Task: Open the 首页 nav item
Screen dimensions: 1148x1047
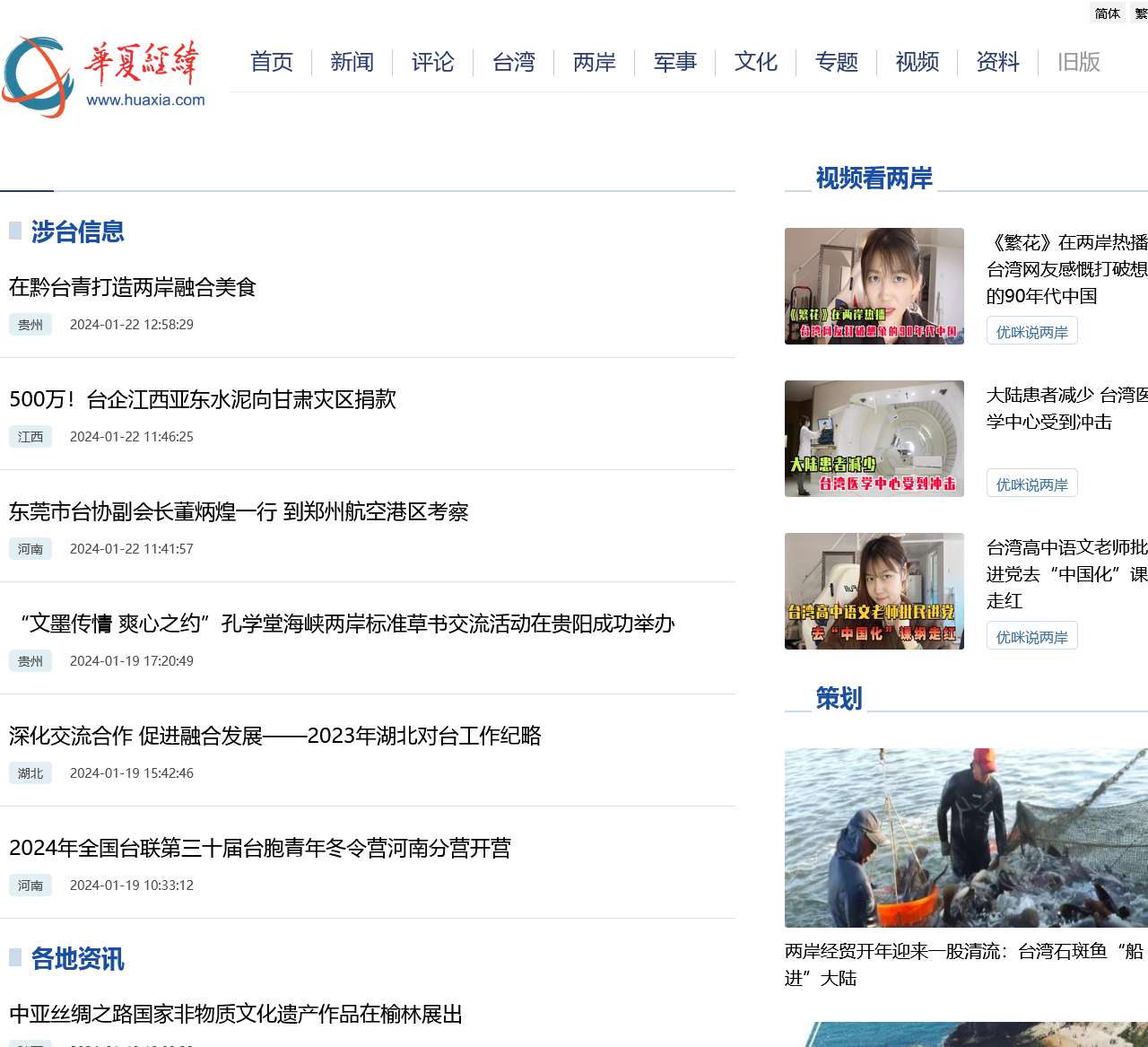Action: [272, 62]
